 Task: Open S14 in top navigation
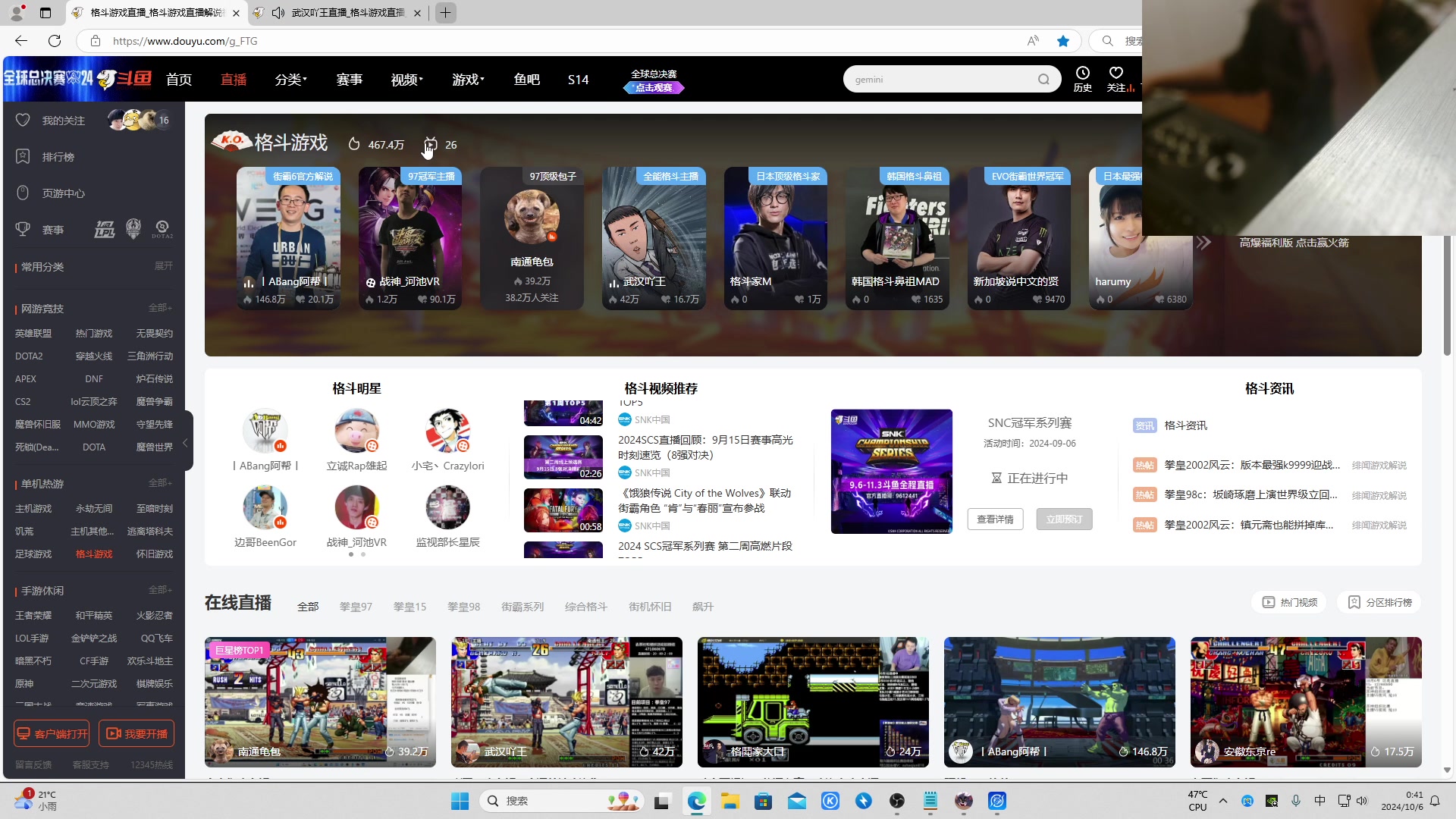point(578,80)
